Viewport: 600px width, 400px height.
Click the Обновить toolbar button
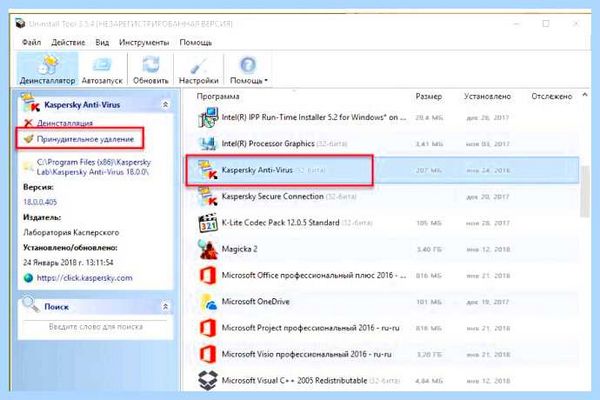(x=150, y=69)
